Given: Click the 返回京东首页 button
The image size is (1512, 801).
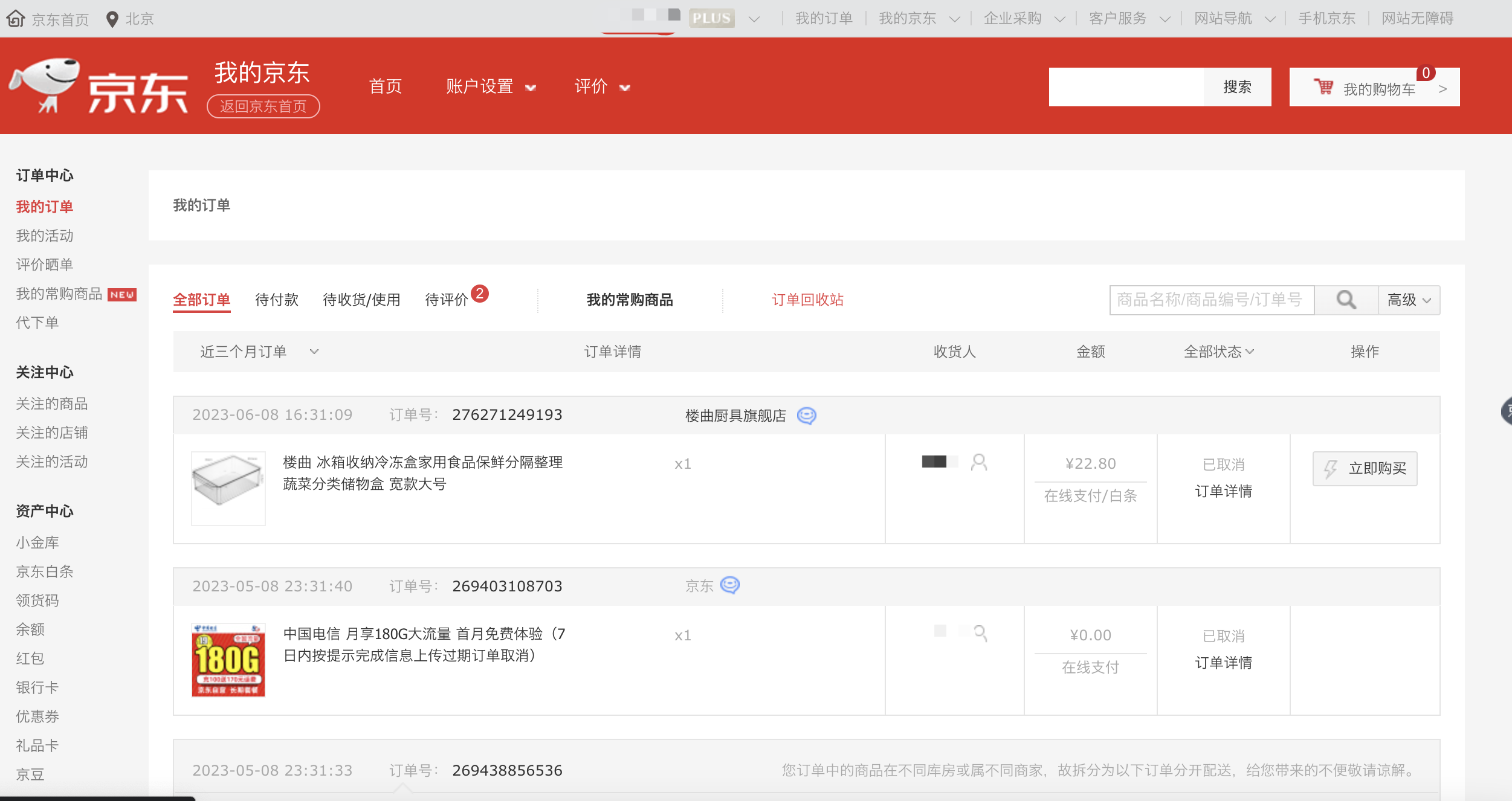Looking at the screenshot, I should pos(263,106).
